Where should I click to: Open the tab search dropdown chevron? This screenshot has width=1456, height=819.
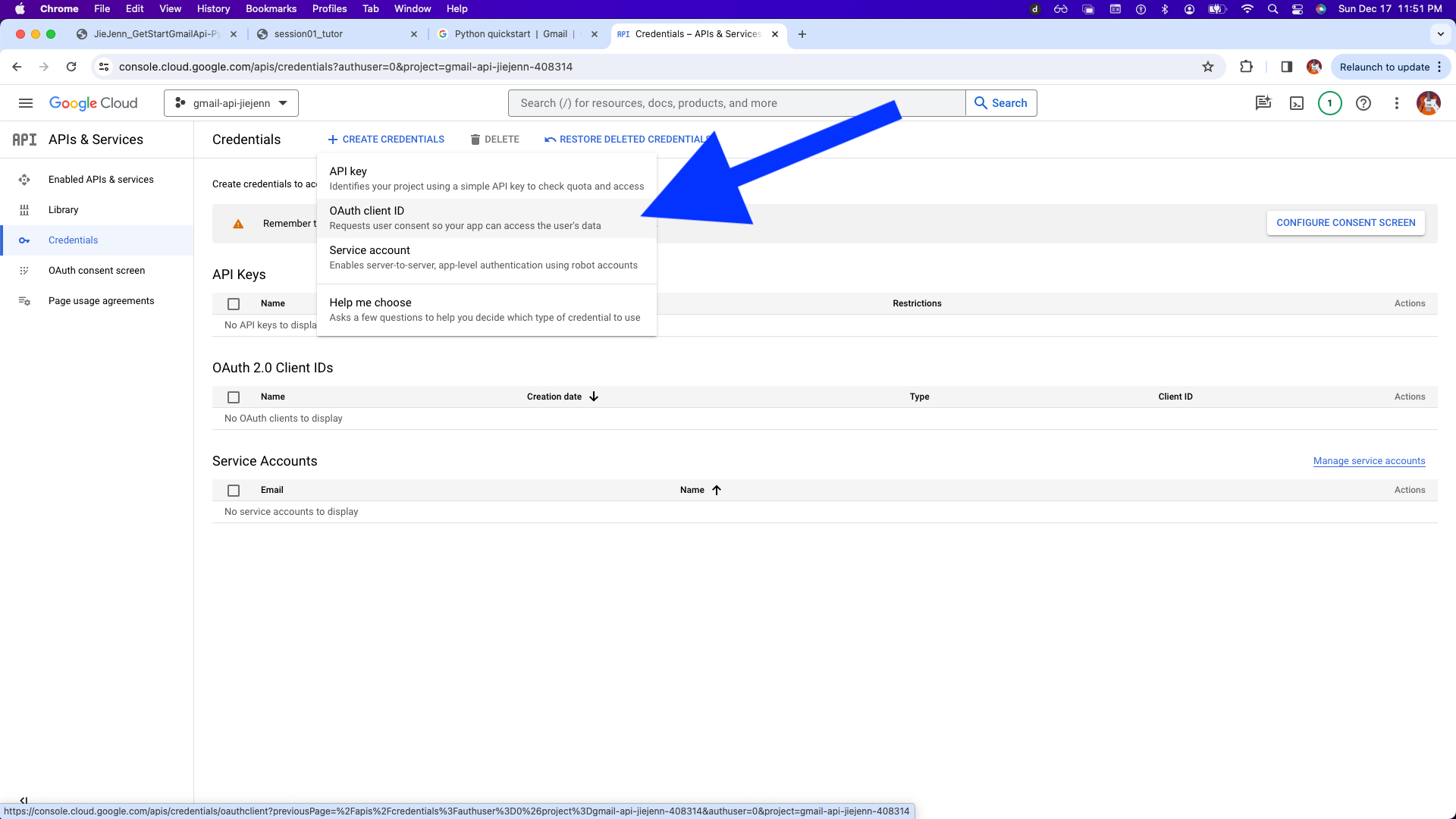pyautogui.click(x=1441, y=34)
